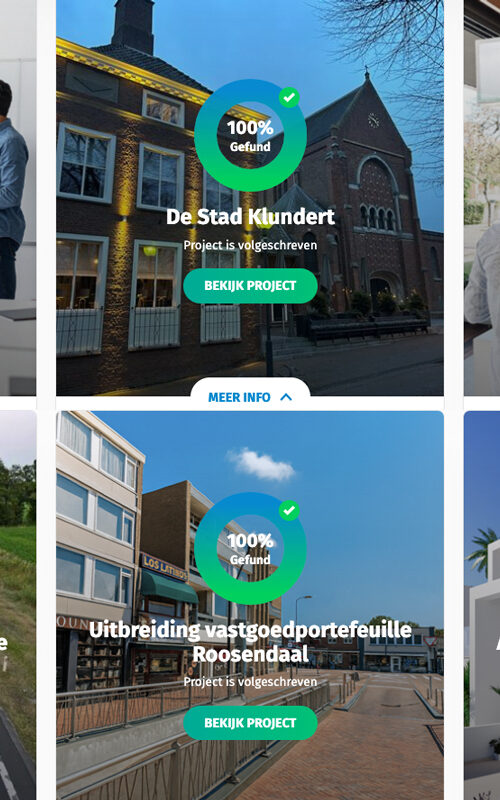Click green checkmark badge on De Stad Klundert
Screen dimensions: 500x800
[x=289, y=97]
